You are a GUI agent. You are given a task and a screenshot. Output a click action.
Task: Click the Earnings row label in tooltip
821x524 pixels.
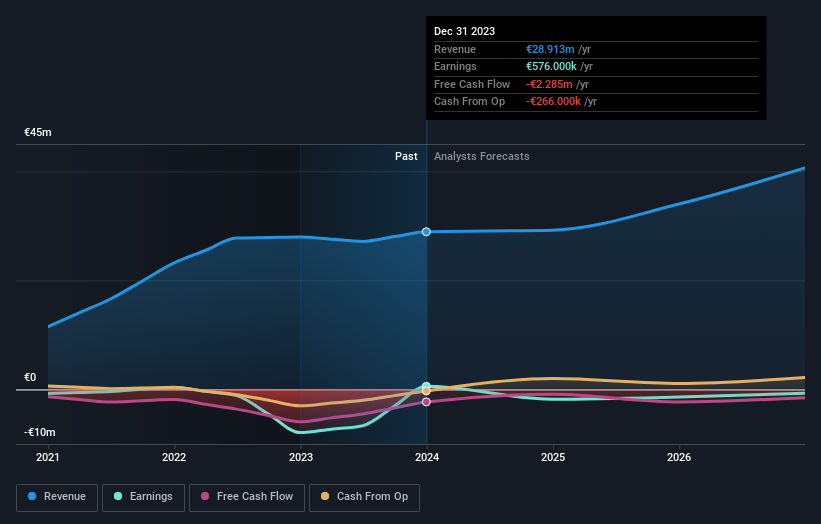tap(455, 66)
